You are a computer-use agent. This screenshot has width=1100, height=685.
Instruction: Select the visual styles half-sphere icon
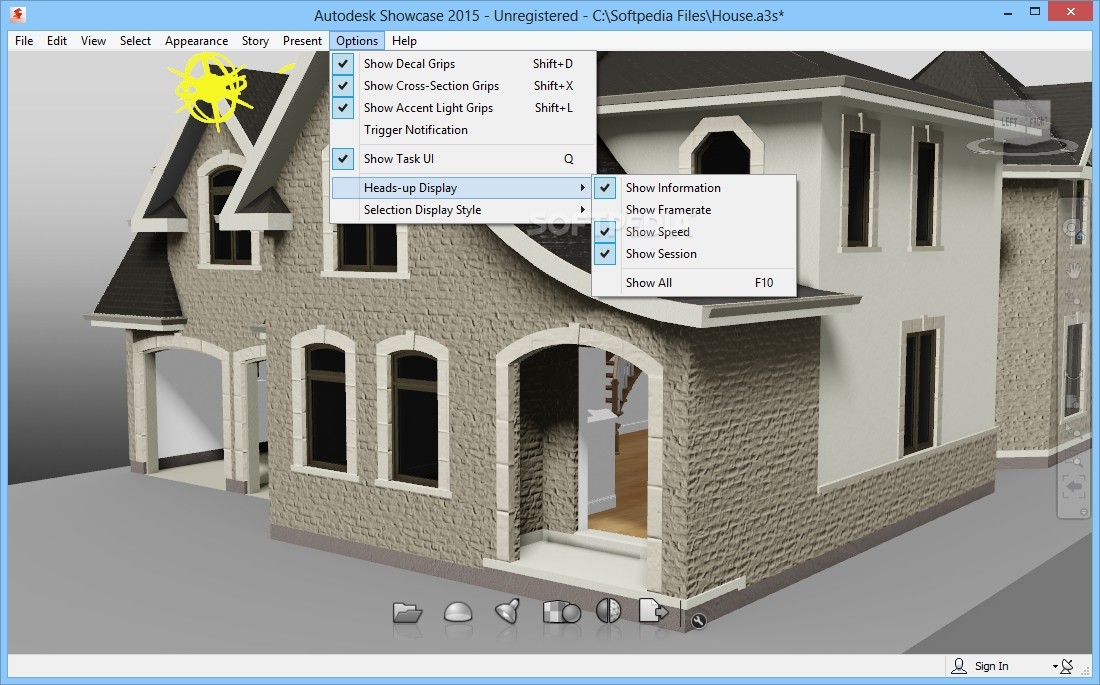tap(608, 611)
